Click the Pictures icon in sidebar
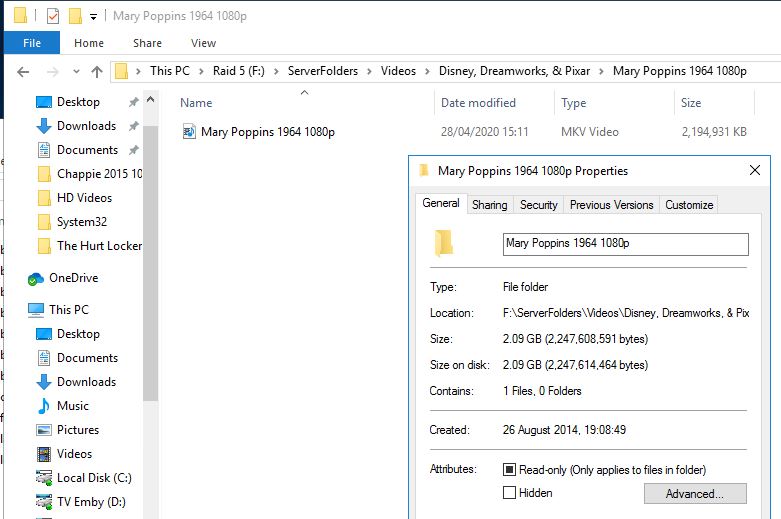The image size is (781, 519). 44,430
